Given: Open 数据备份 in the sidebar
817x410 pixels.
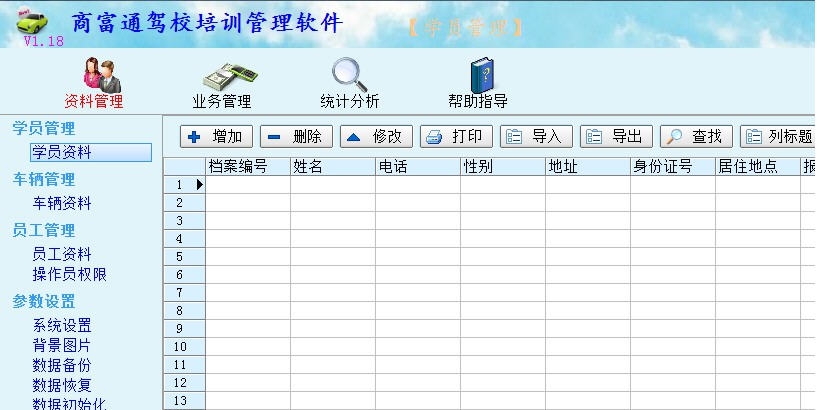Looking at the screenshot, I should tap(61, 365).
